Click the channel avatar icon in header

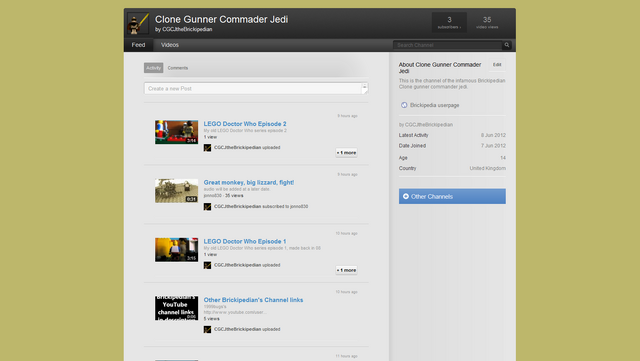pos(138,23)
